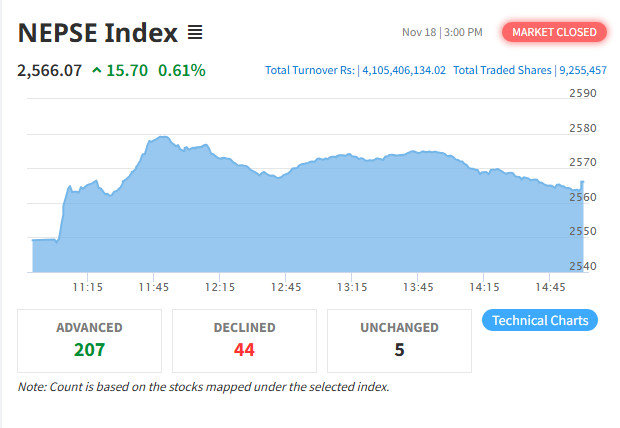
Task: Select the ADVANCED 207 card
Action: [89, 340]
